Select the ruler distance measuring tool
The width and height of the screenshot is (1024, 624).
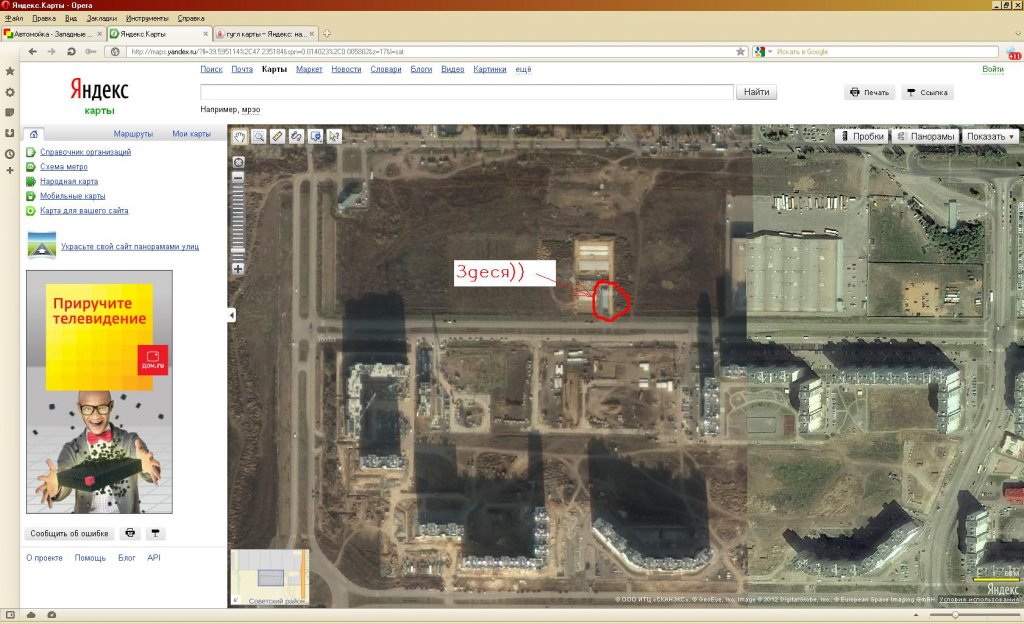pyautogui.click(x=277, y=136)
